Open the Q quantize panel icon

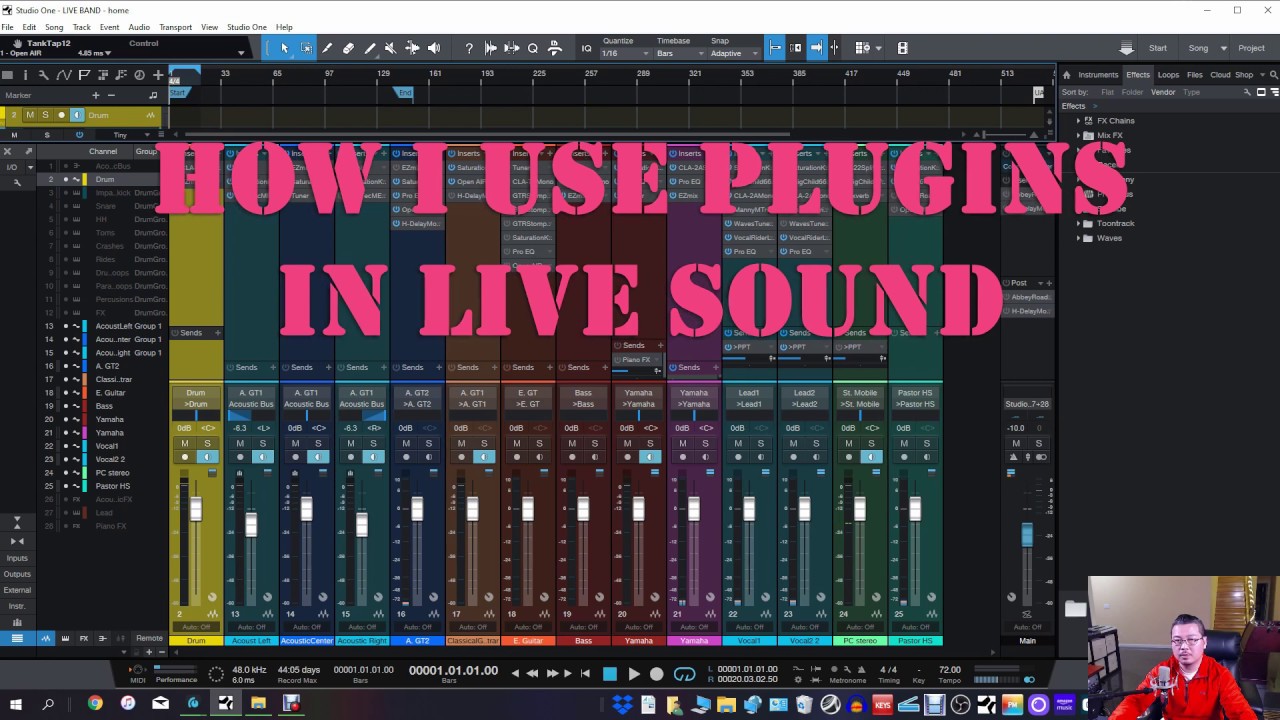(533, 48)
